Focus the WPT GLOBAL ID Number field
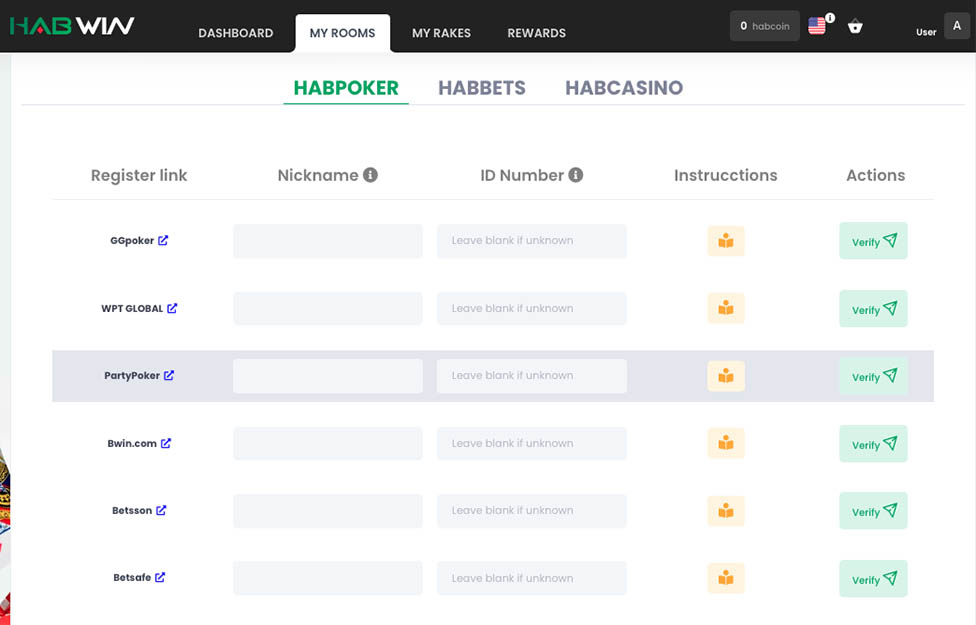The image size is (976, 625). point(532,308)
